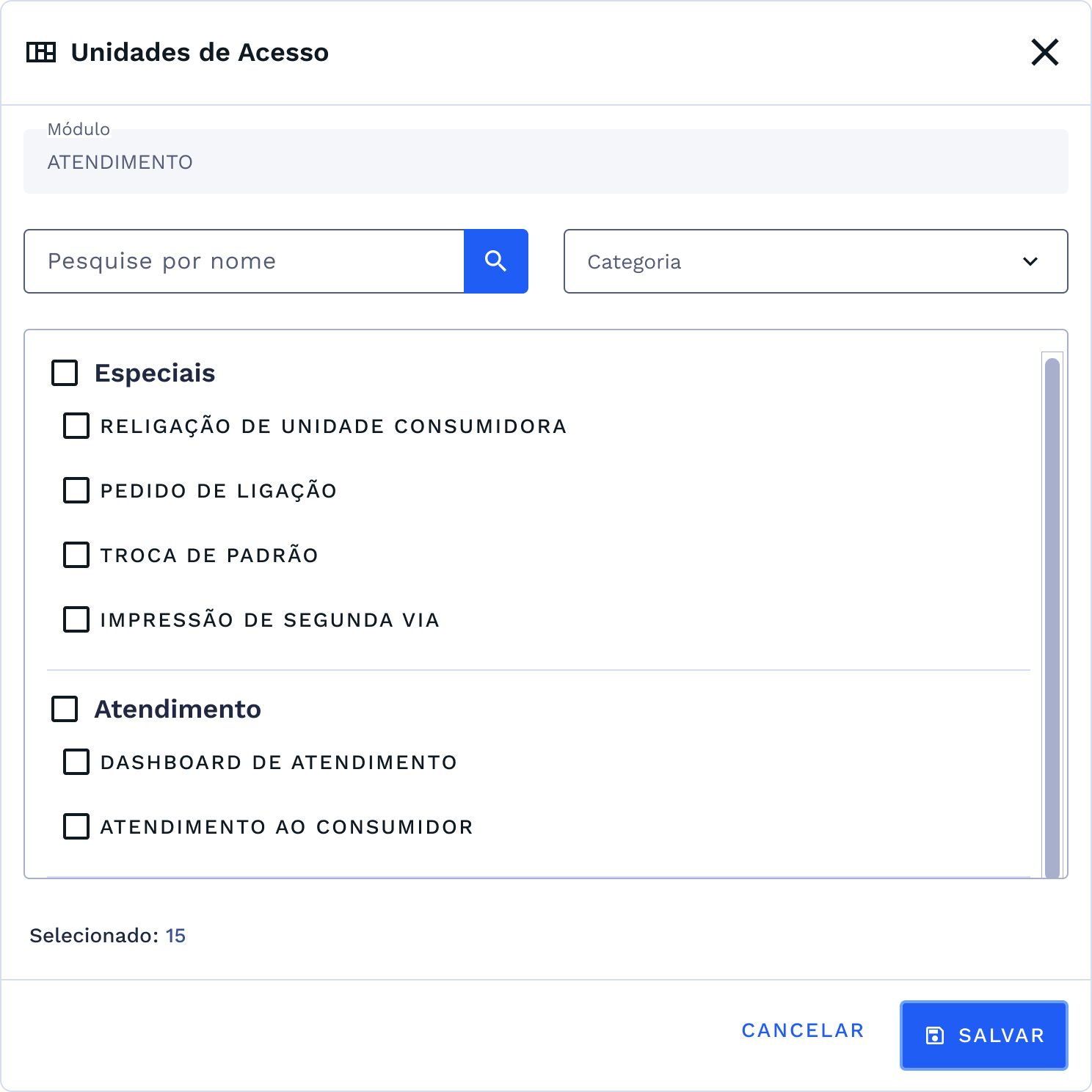Click the floppy disk icon on Salvar

[934, 1035]
